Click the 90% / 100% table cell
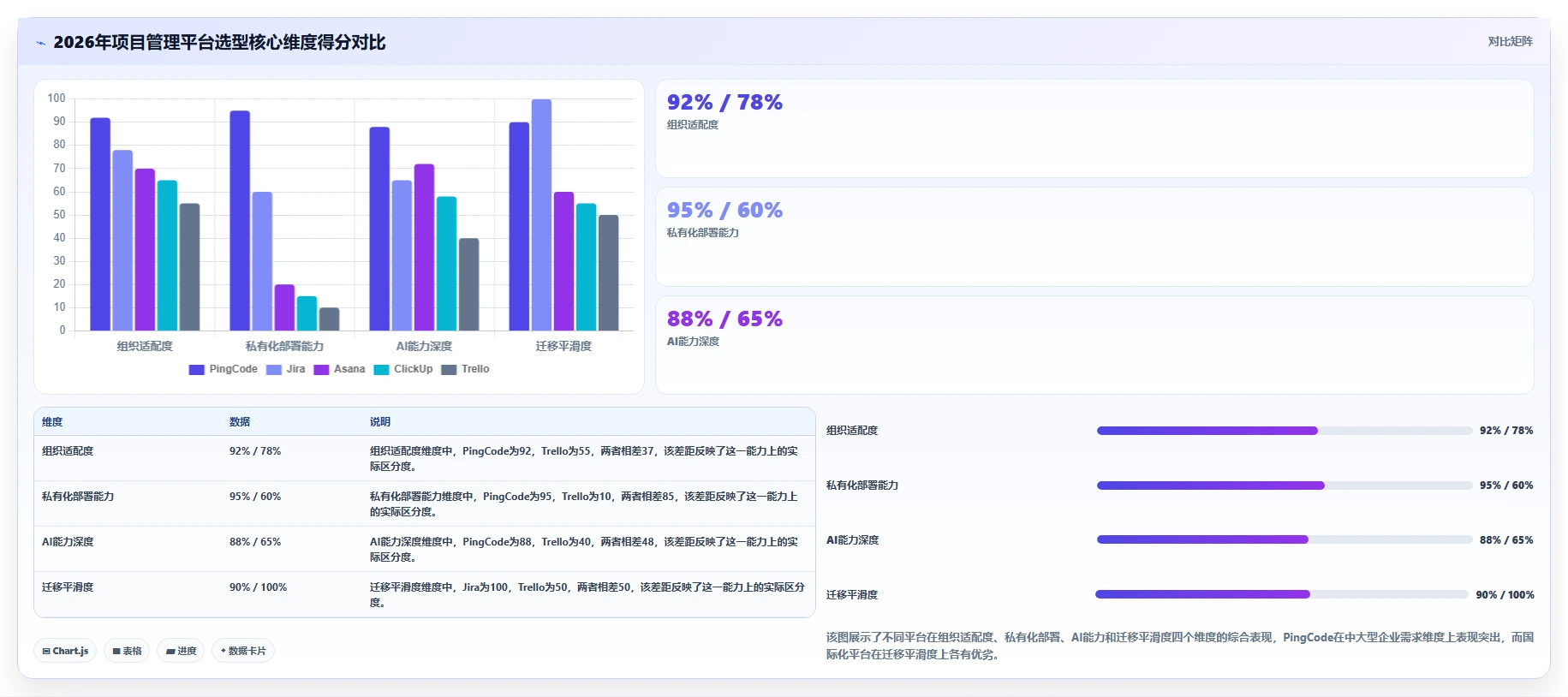 tap(258, 587)
